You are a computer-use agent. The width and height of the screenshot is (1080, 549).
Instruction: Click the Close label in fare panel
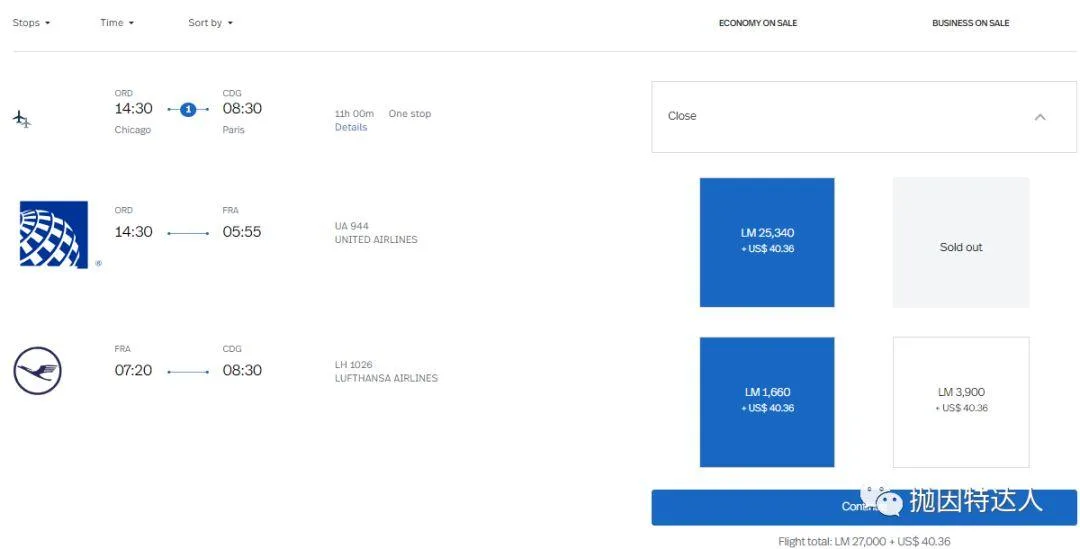tap(682, 116)
